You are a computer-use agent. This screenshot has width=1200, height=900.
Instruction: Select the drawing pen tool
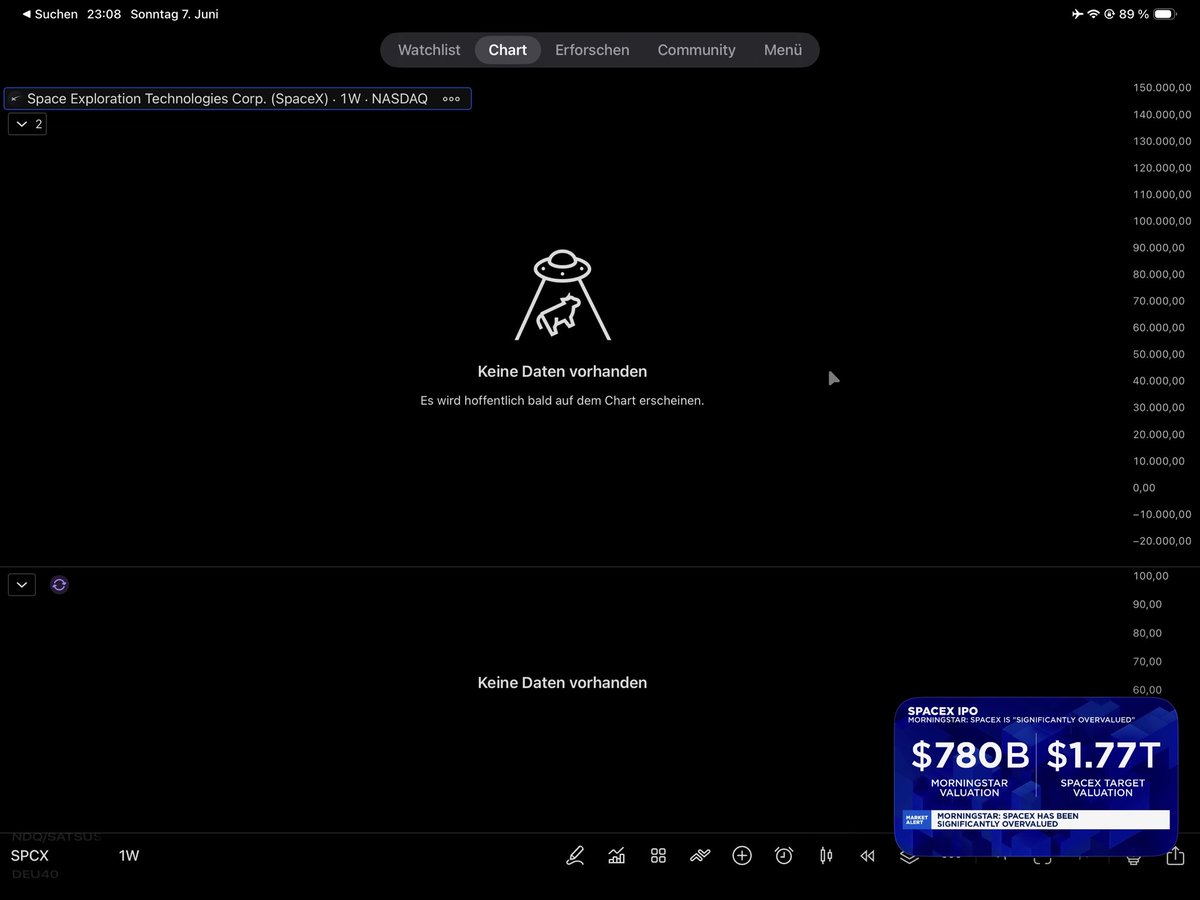click(x=575, y=856)
